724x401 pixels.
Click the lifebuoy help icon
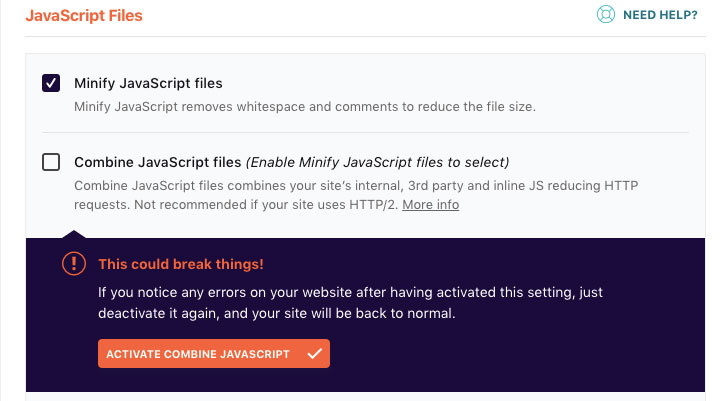605,14
